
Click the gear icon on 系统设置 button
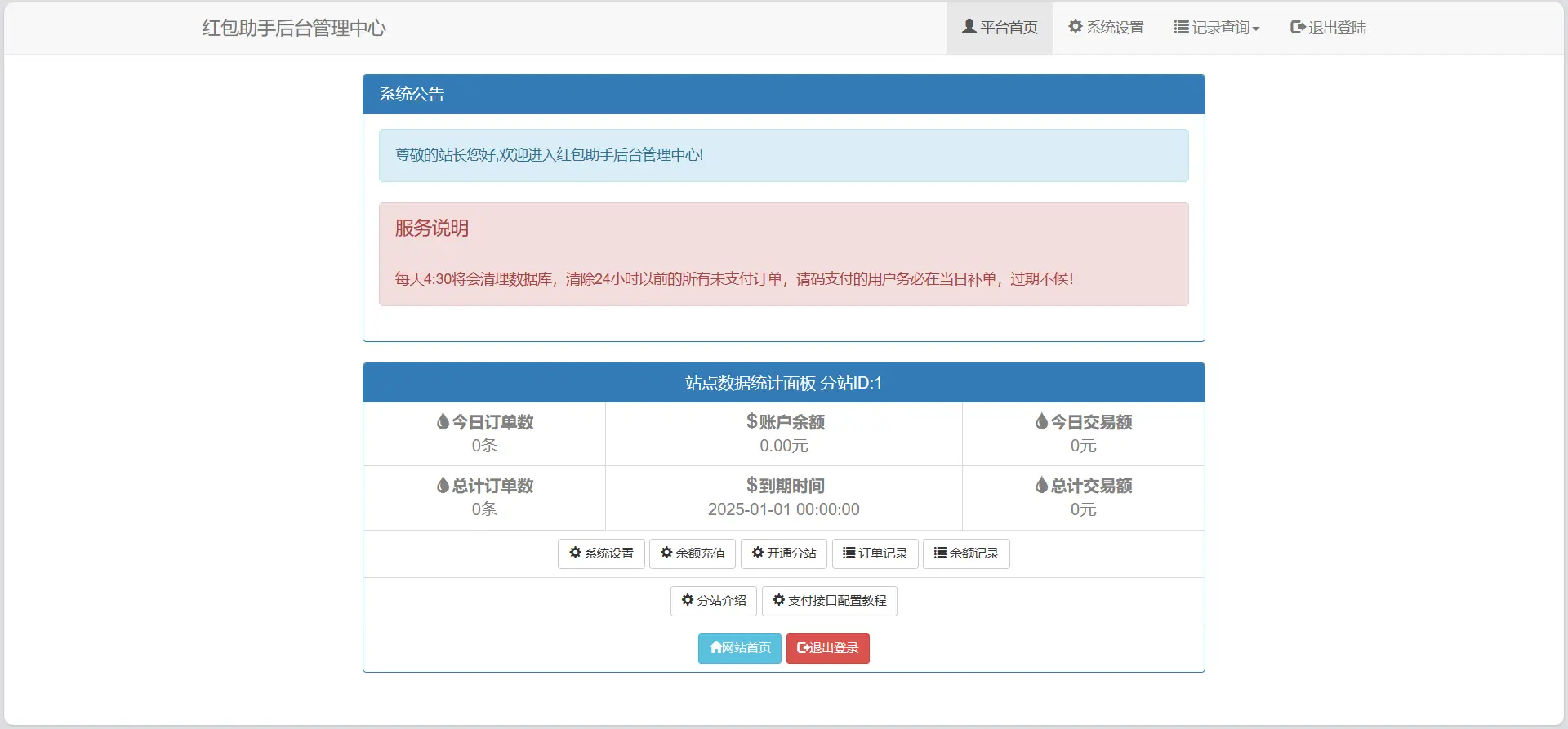[x=575, y=553]
